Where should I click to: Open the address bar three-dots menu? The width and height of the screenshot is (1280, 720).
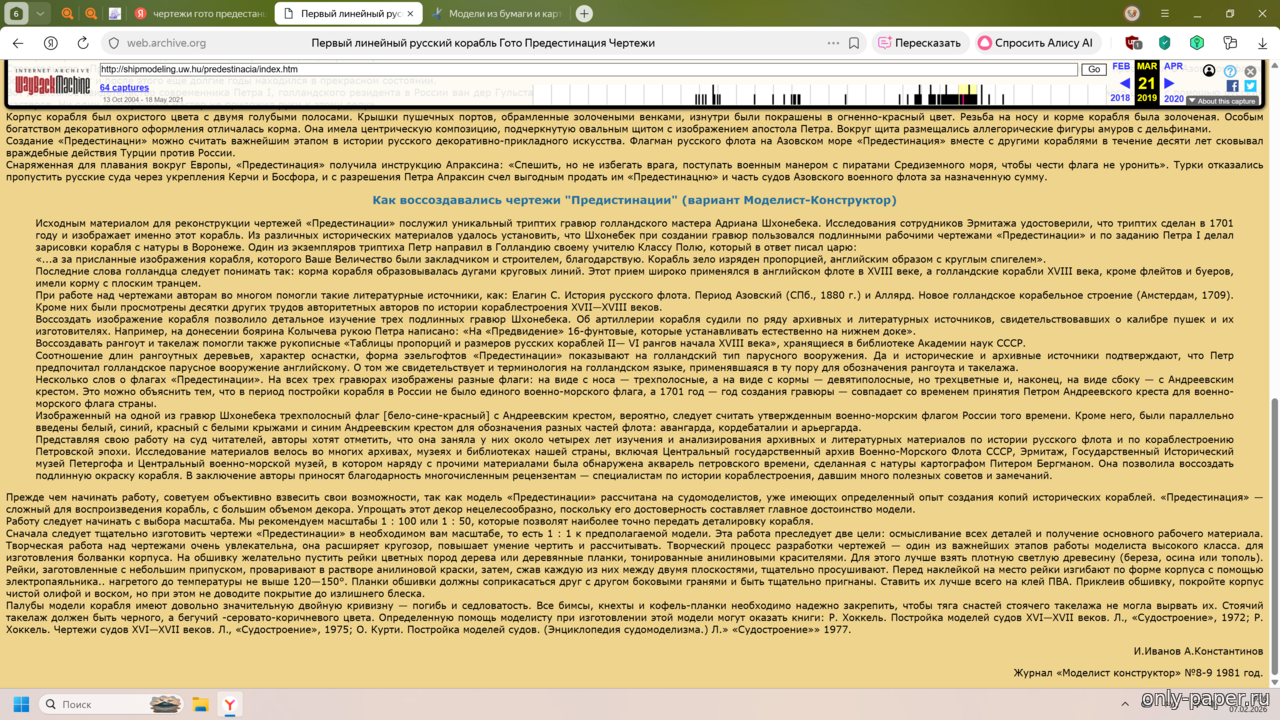(x=833, y=43)
